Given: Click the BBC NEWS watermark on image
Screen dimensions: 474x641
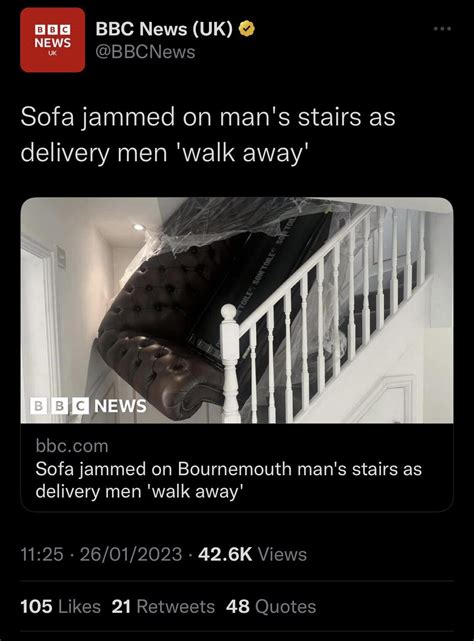Looking at the screenshot, I should pyautogui.click(x=88, y=406).
